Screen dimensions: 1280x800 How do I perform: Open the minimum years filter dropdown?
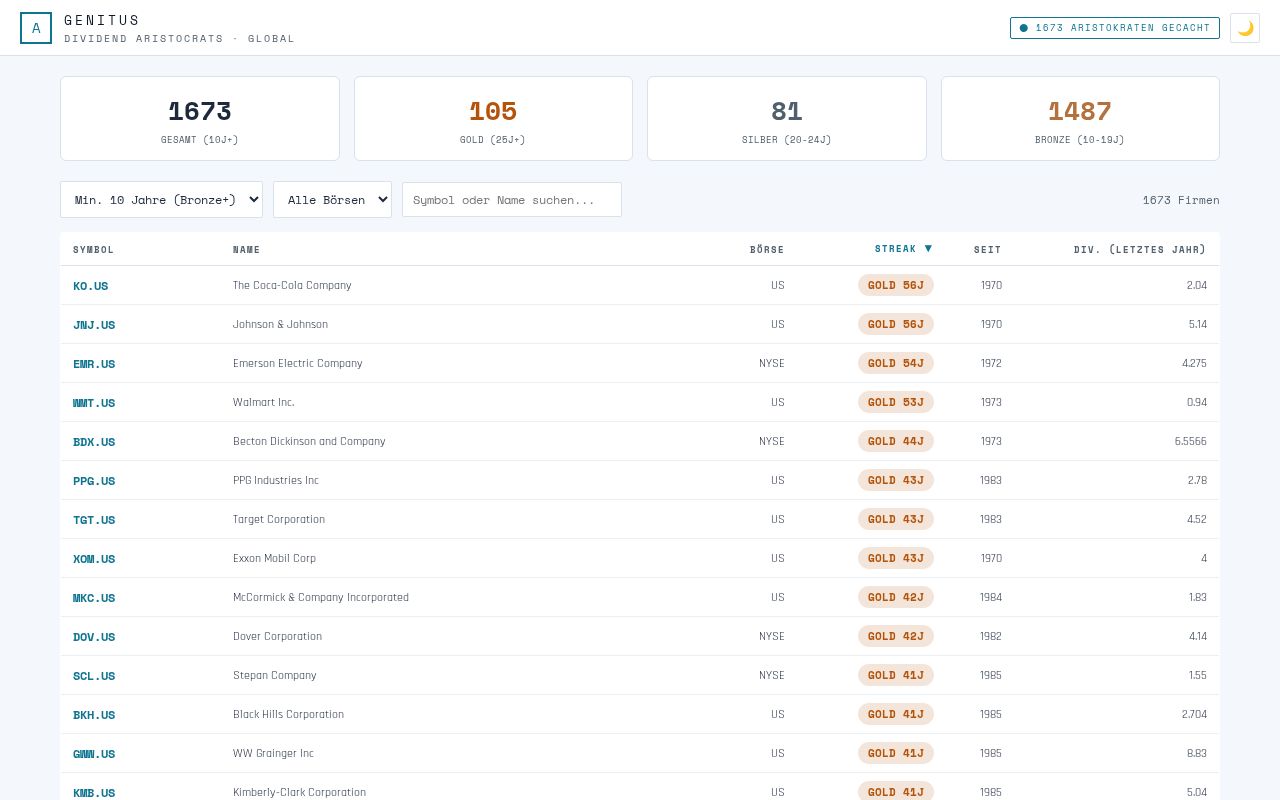point(161,199)
